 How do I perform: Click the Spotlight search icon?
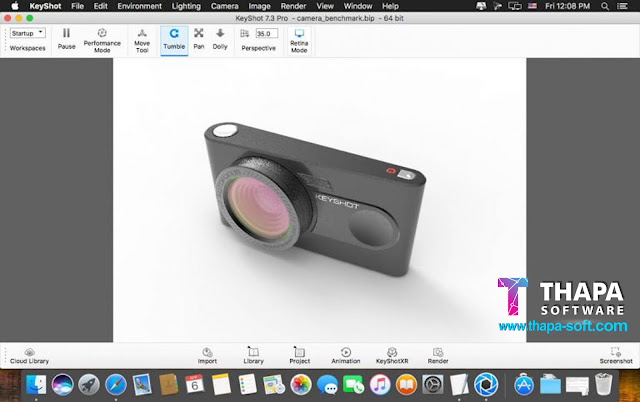[605, 6]
